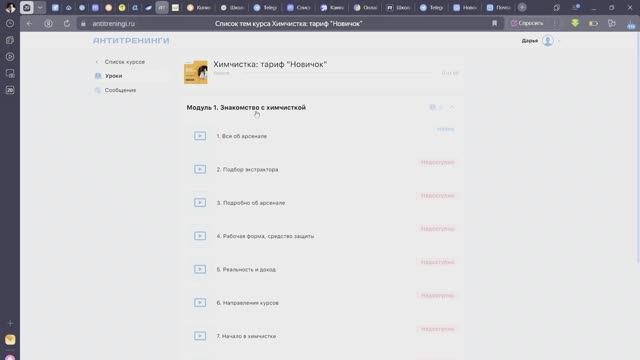This screenshot has width=640, height=360.
Task: Open the calendar icon showing 26 in the browser sidebar
Action: (x=10, y=90)
